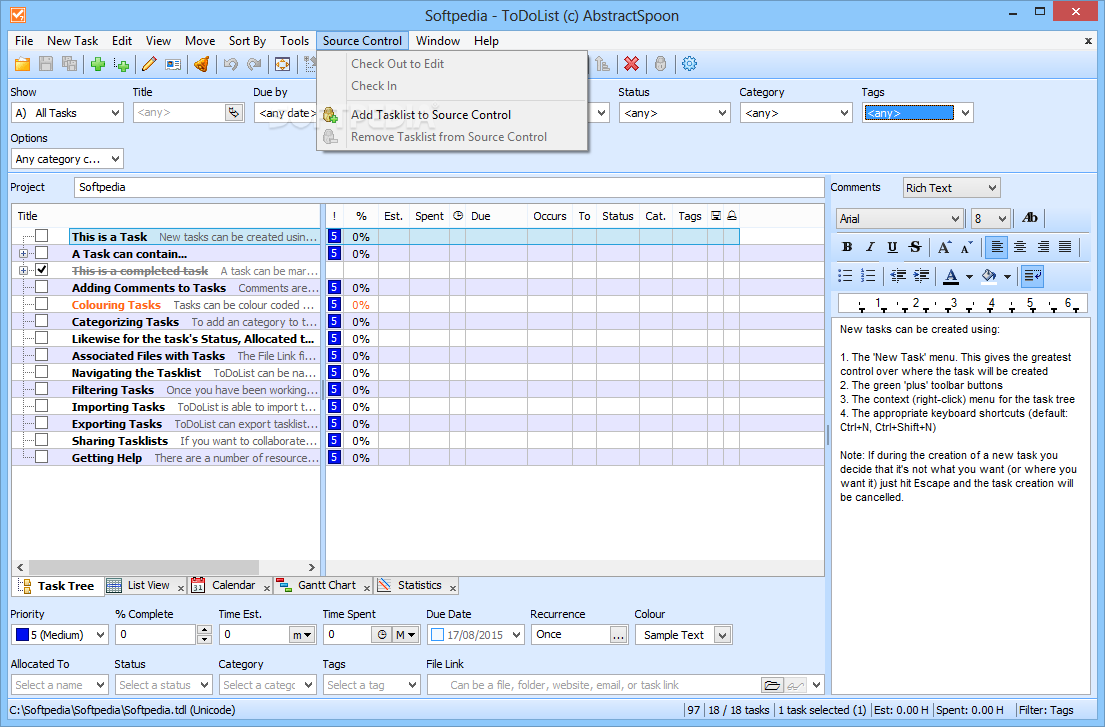Toggle strikethrough formatting in comments
Screen dimensions: 1105x727
[915, 247]
